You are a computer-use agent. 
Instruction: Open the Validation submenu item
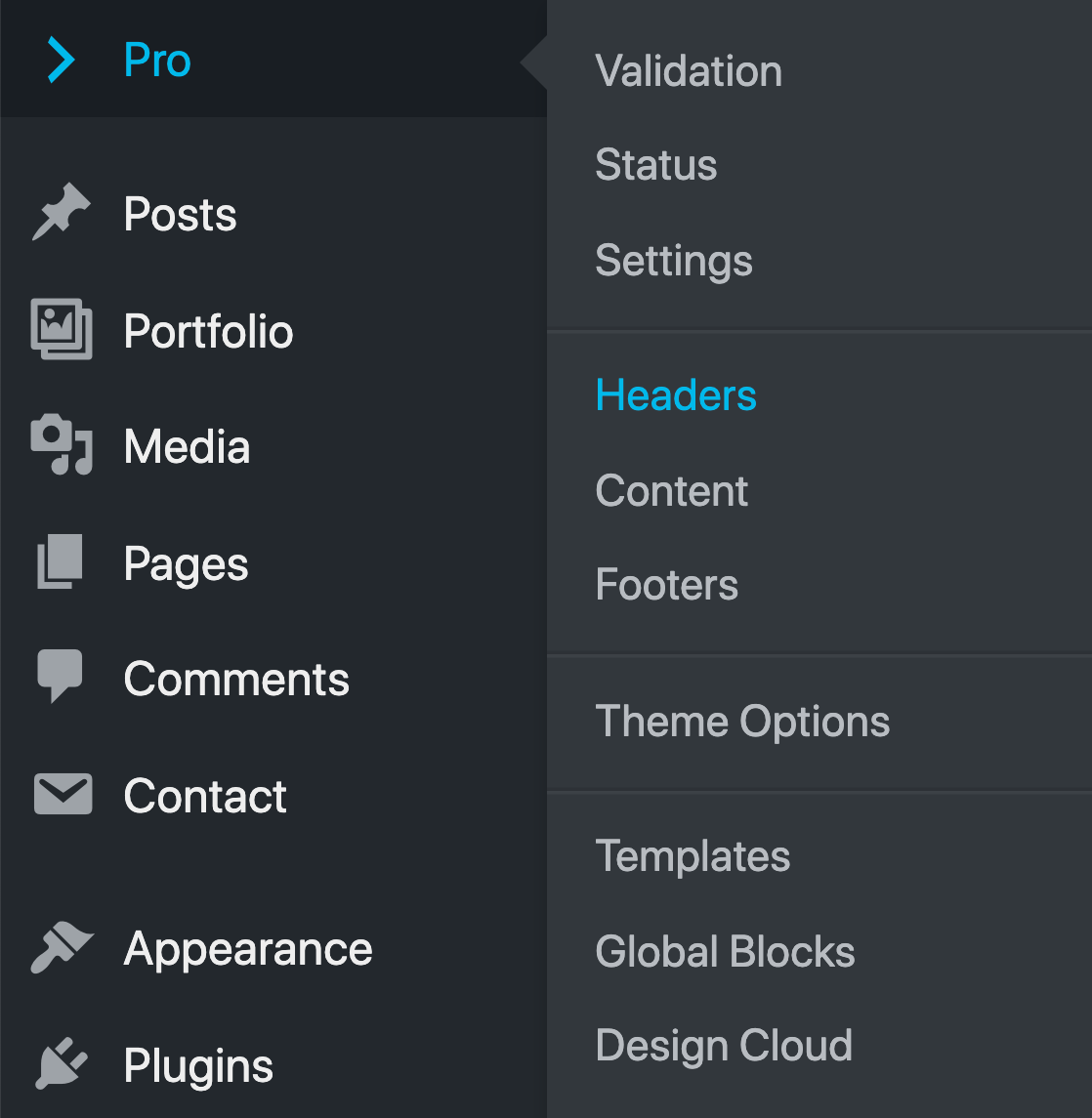click(x=689, y=70)
